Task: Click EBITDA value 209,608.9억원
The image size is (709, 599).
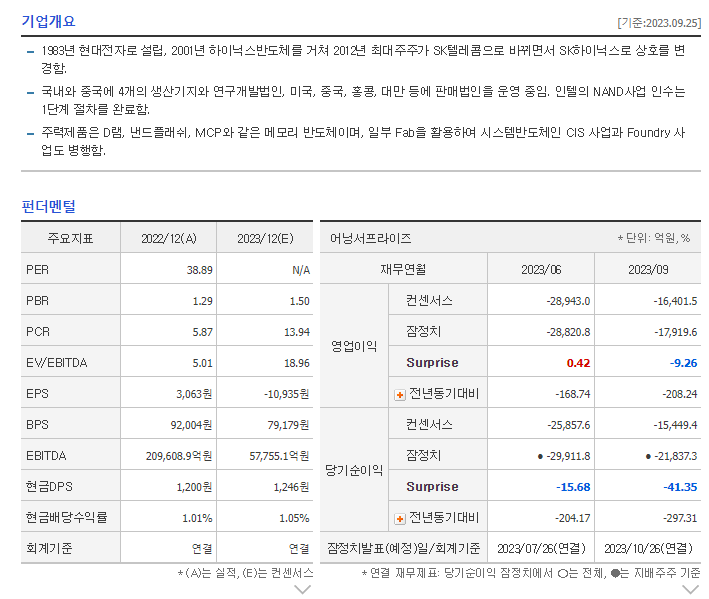Action: pyautogui.click(x=179, y=456)
